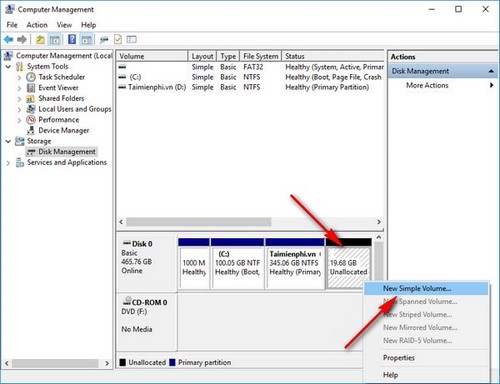
Task: Collapse the System Tools node
Action: point(8,67)
